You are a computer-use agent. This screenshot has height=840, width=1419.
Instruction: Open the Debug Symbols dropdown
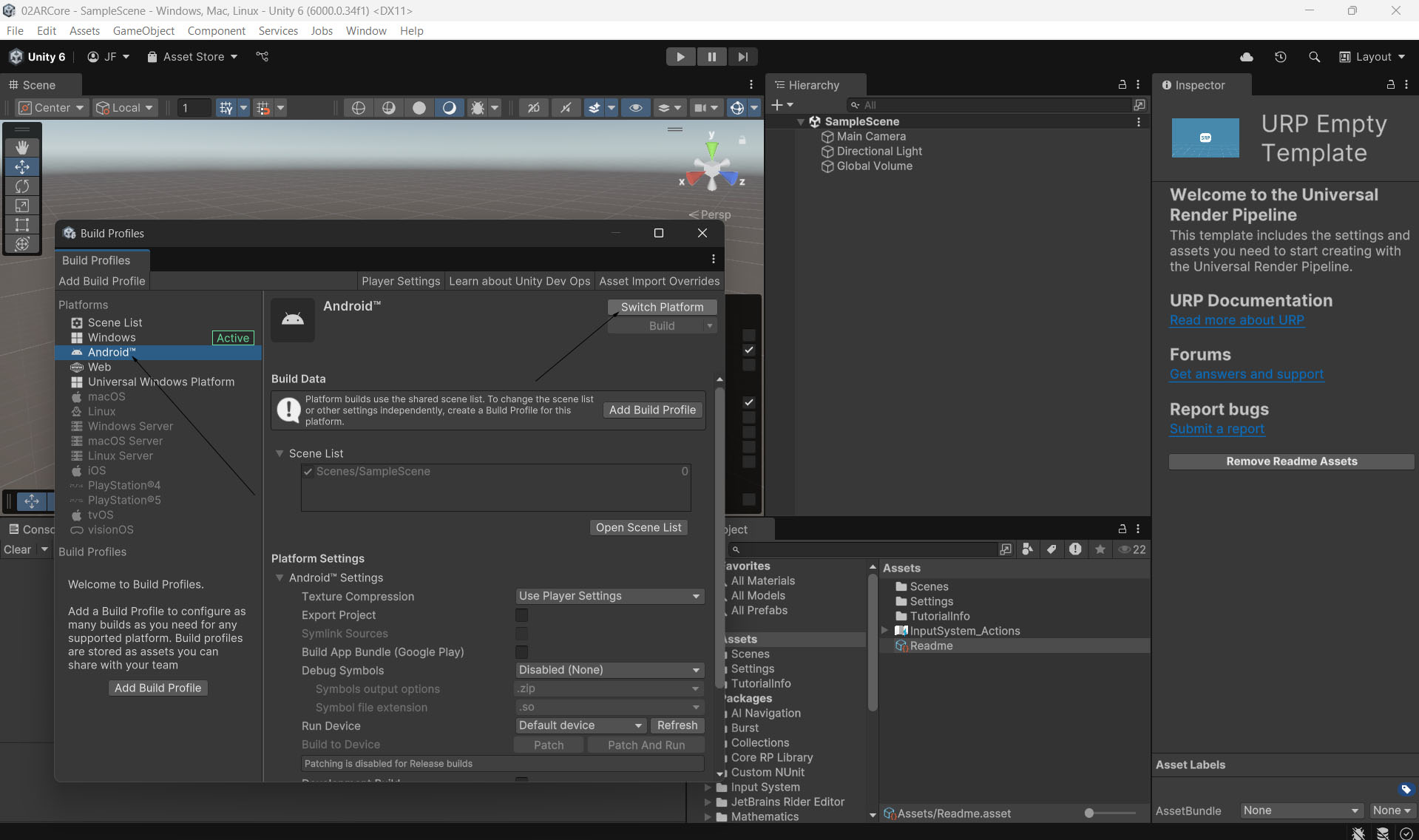pos(609,670)
